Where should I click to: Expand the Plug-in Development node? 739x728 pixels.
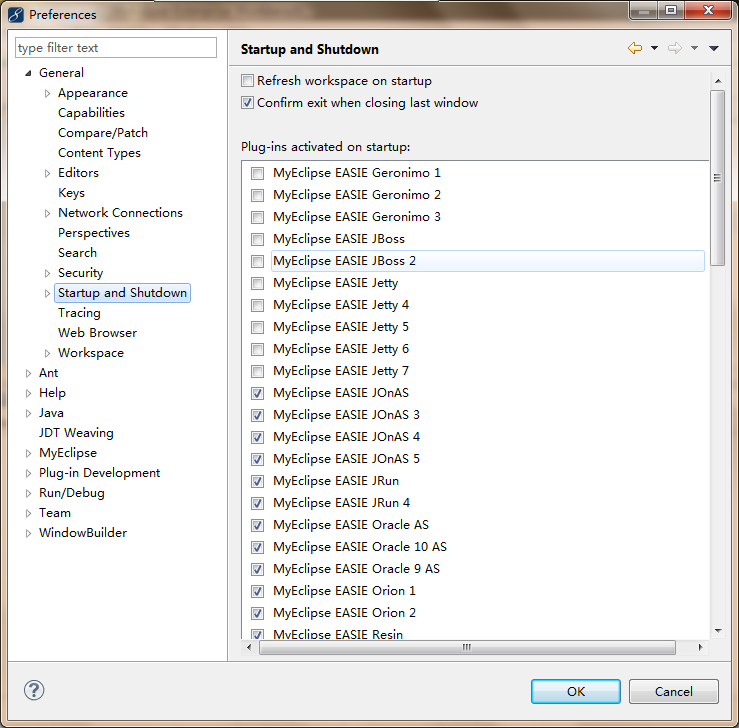pyautogui.click(x=28, y=474)
